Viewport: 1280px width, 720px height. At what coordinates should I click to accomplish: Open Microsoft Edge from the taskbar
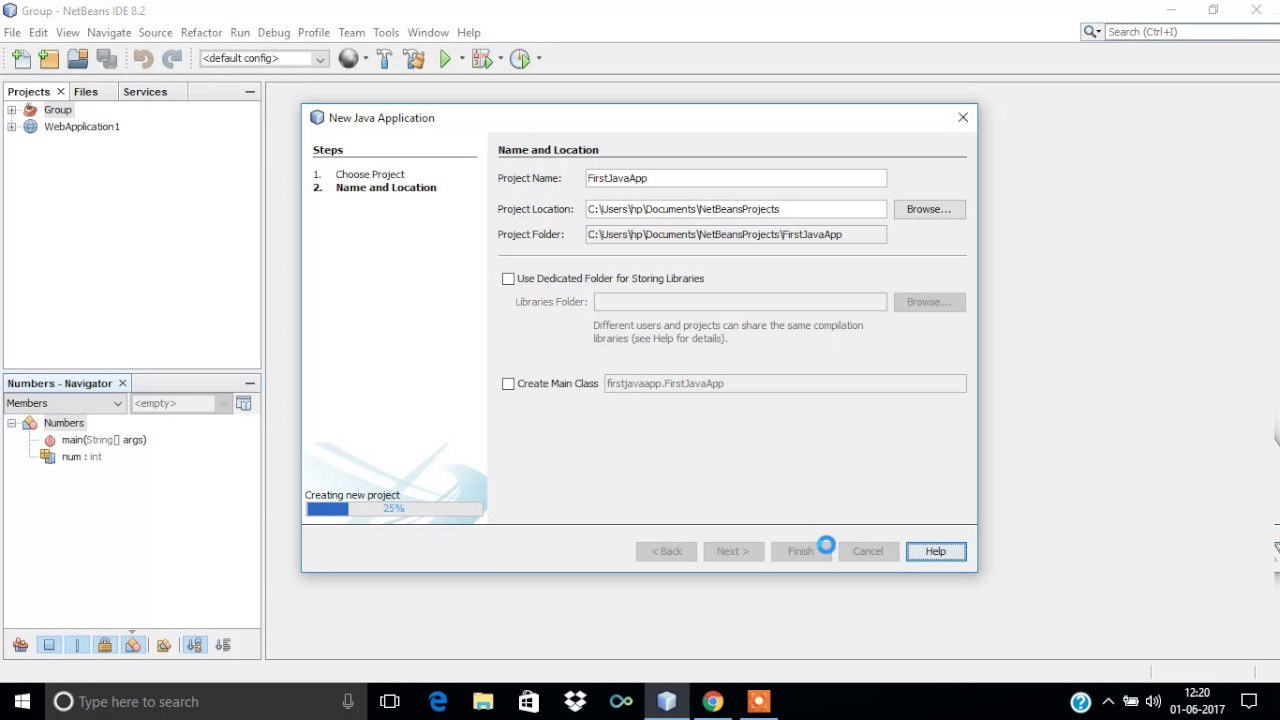tap(438, 701)
